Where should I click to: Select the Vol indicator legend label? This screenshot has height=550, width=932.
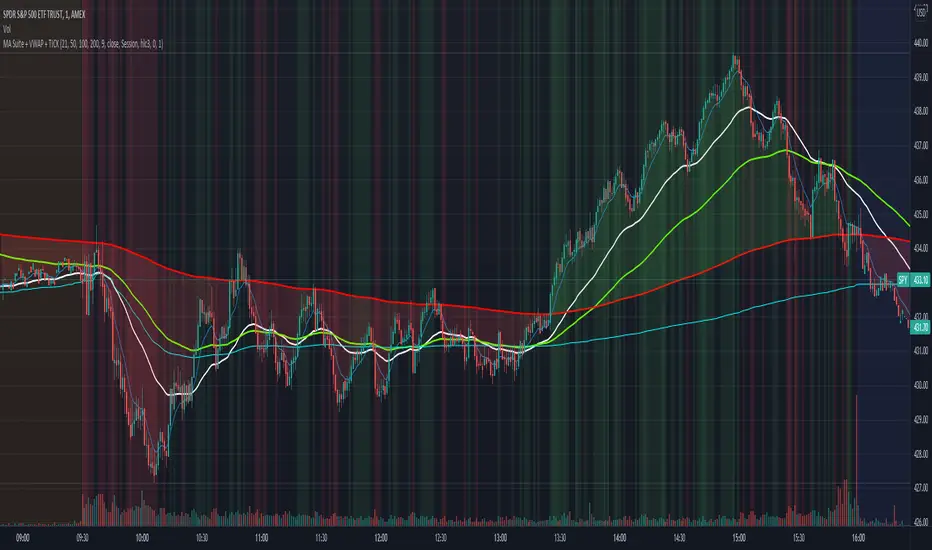[7, 29]
